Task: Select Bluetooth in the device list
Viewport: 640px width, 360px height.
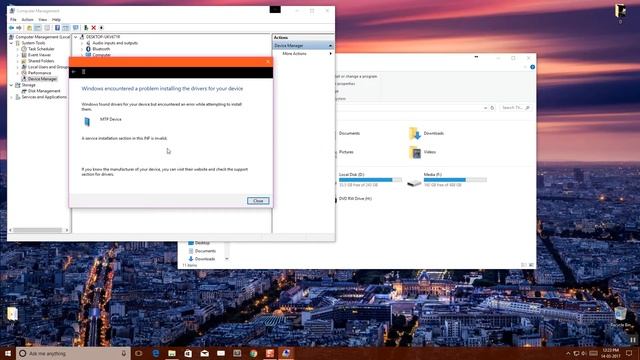Action: 101,49
